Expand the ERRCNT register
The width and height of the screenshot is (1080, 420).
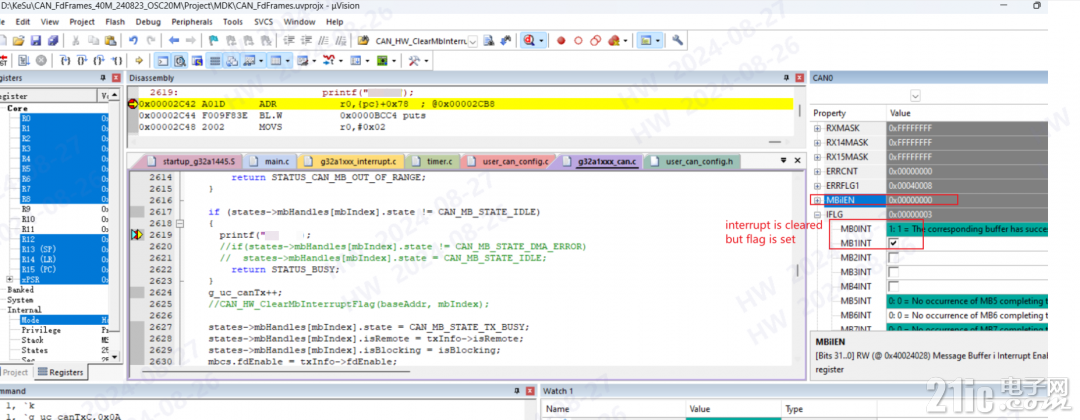818,171
